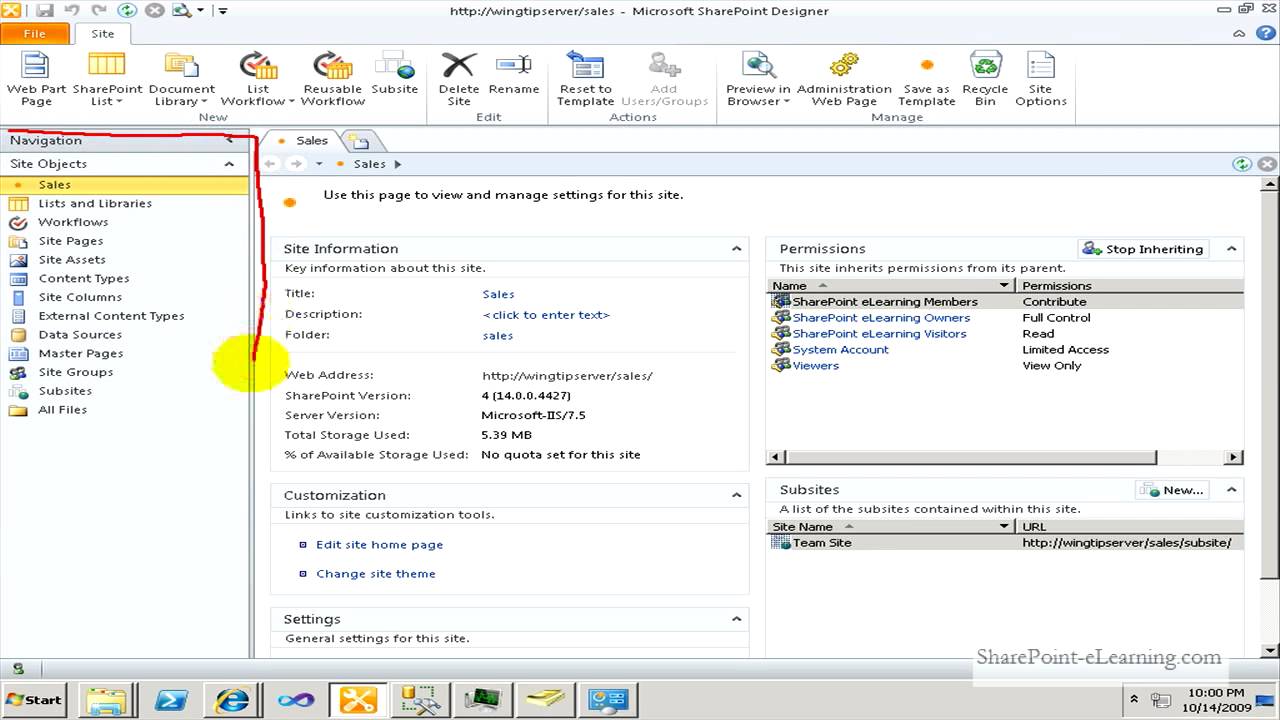Open Site Groups in the navigation pane
This screenshot has width=1280, height=720.
(75, 372)
